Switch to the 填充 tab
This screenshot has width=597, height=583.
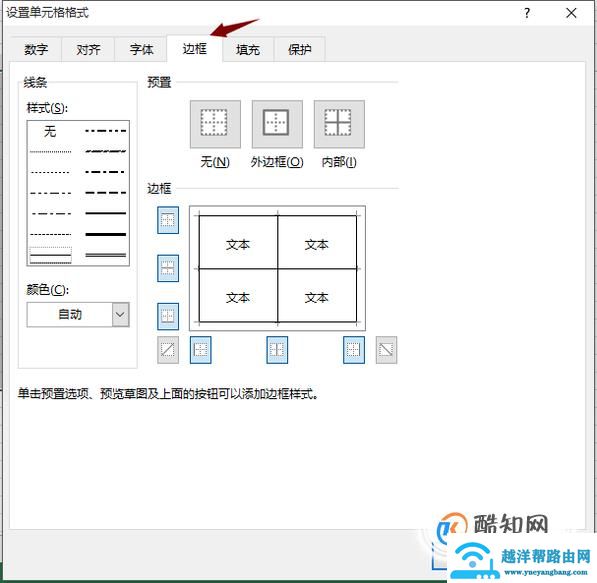(x=247, y=50)
